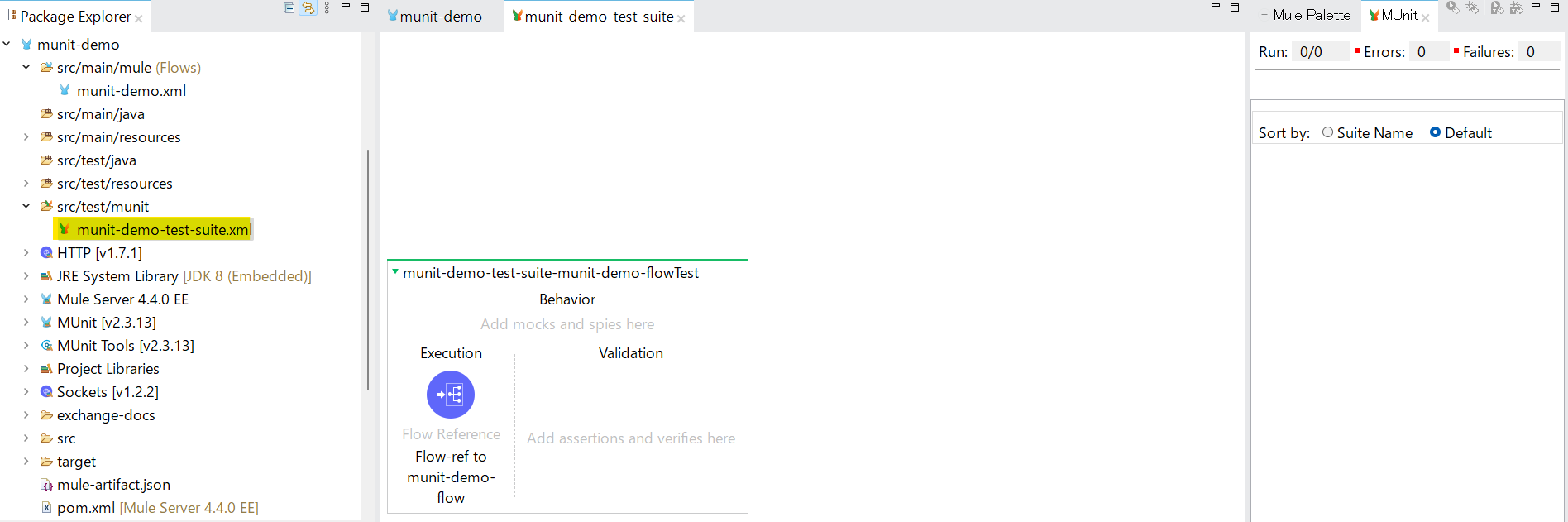Toggle Link with Editor in Package Explorer
The image size is (1568, 522).
coord(308,8)
